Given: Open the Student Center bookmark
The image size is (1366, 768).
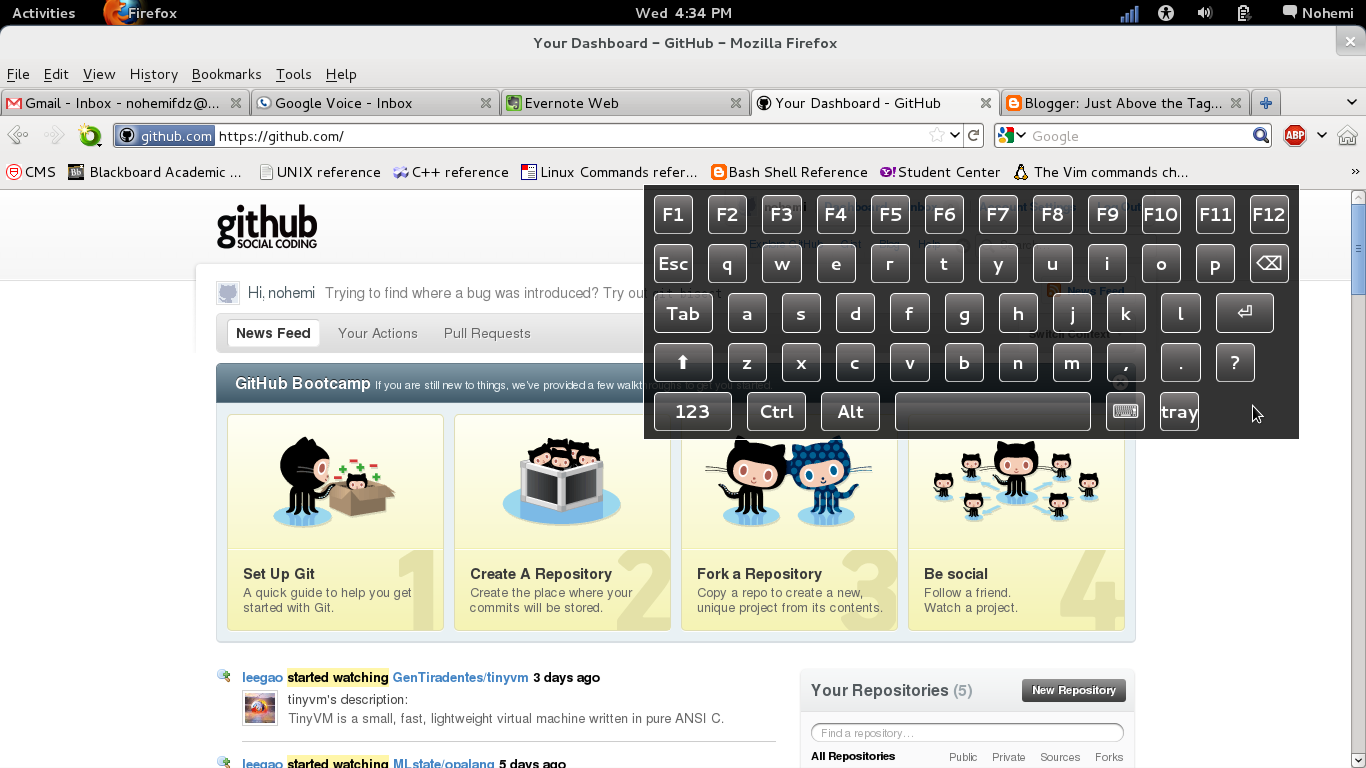Looking at the screenshot, I should pyautogui.click(x=940, y=172).
